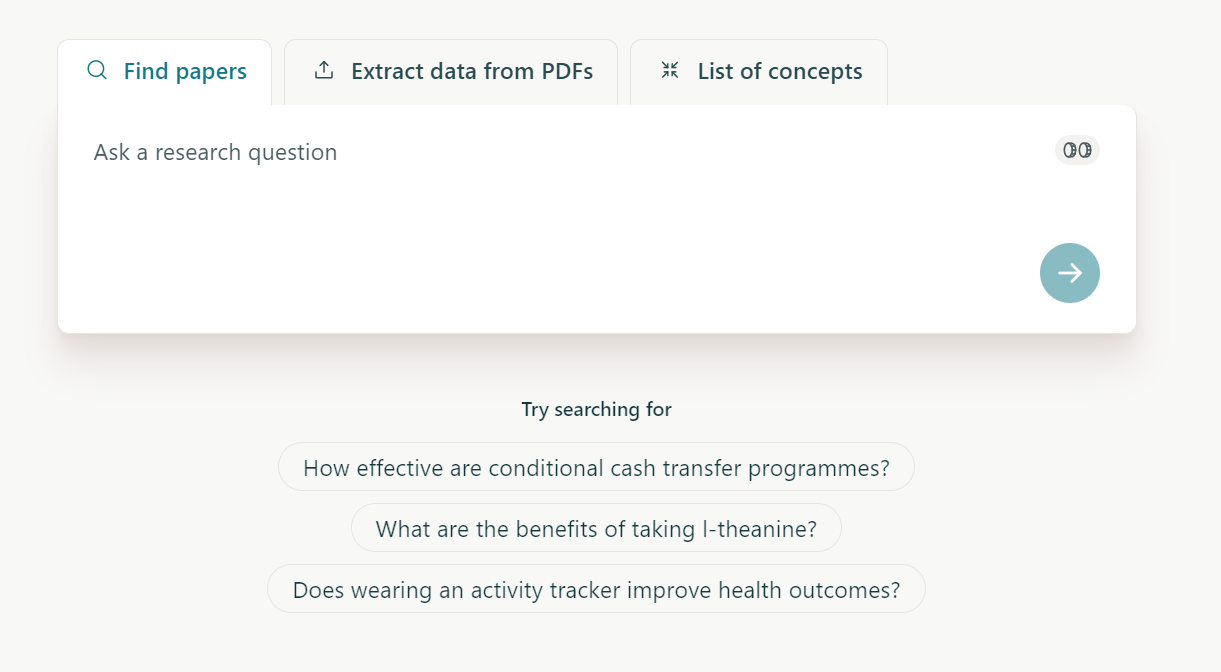Try 'How effective are conditional cash transfer programmes?'
Image resolution: width=1221 pixels, height=672 pixels.
tap(596, 467)
